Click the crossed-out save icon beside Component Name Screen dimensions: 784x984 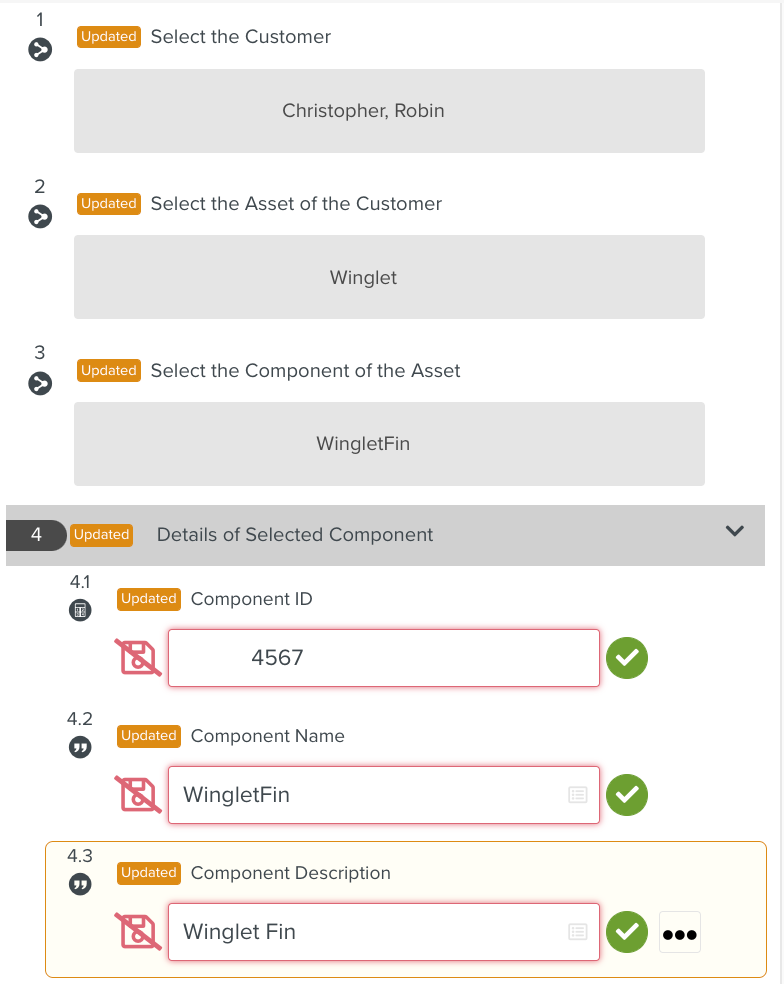coord(139,795)
